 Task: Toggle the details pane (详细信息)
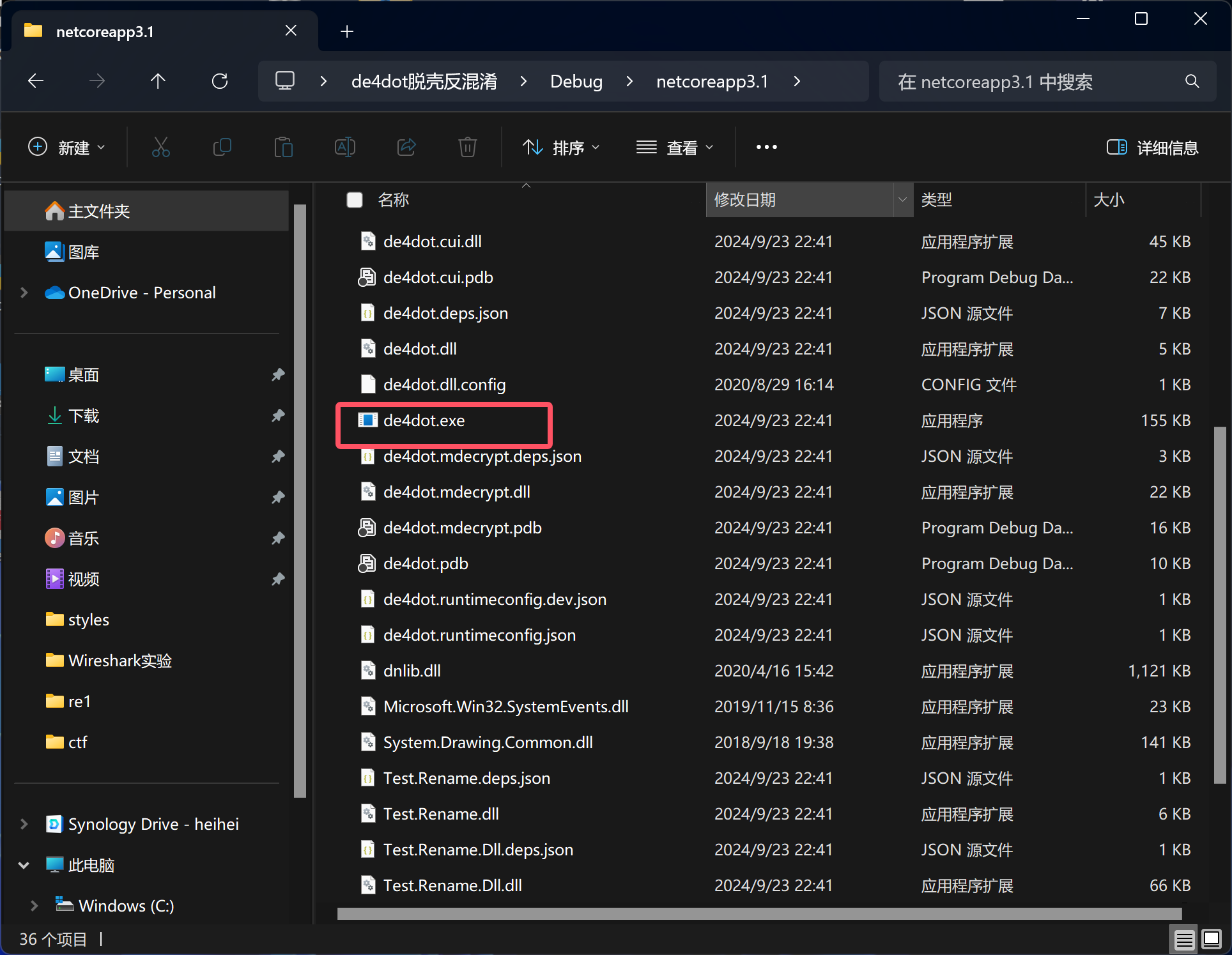[1153, 148]
